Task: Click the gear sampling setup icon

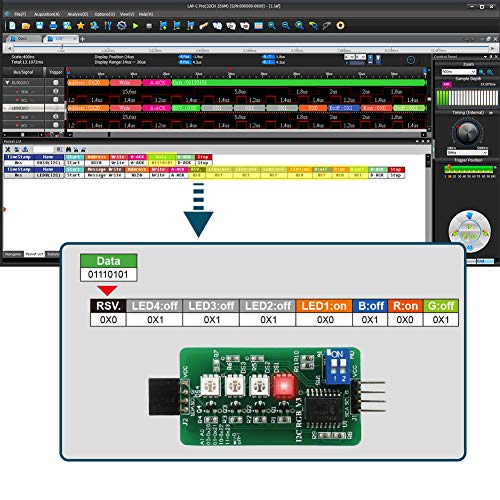Action: [x=122, y=25]
